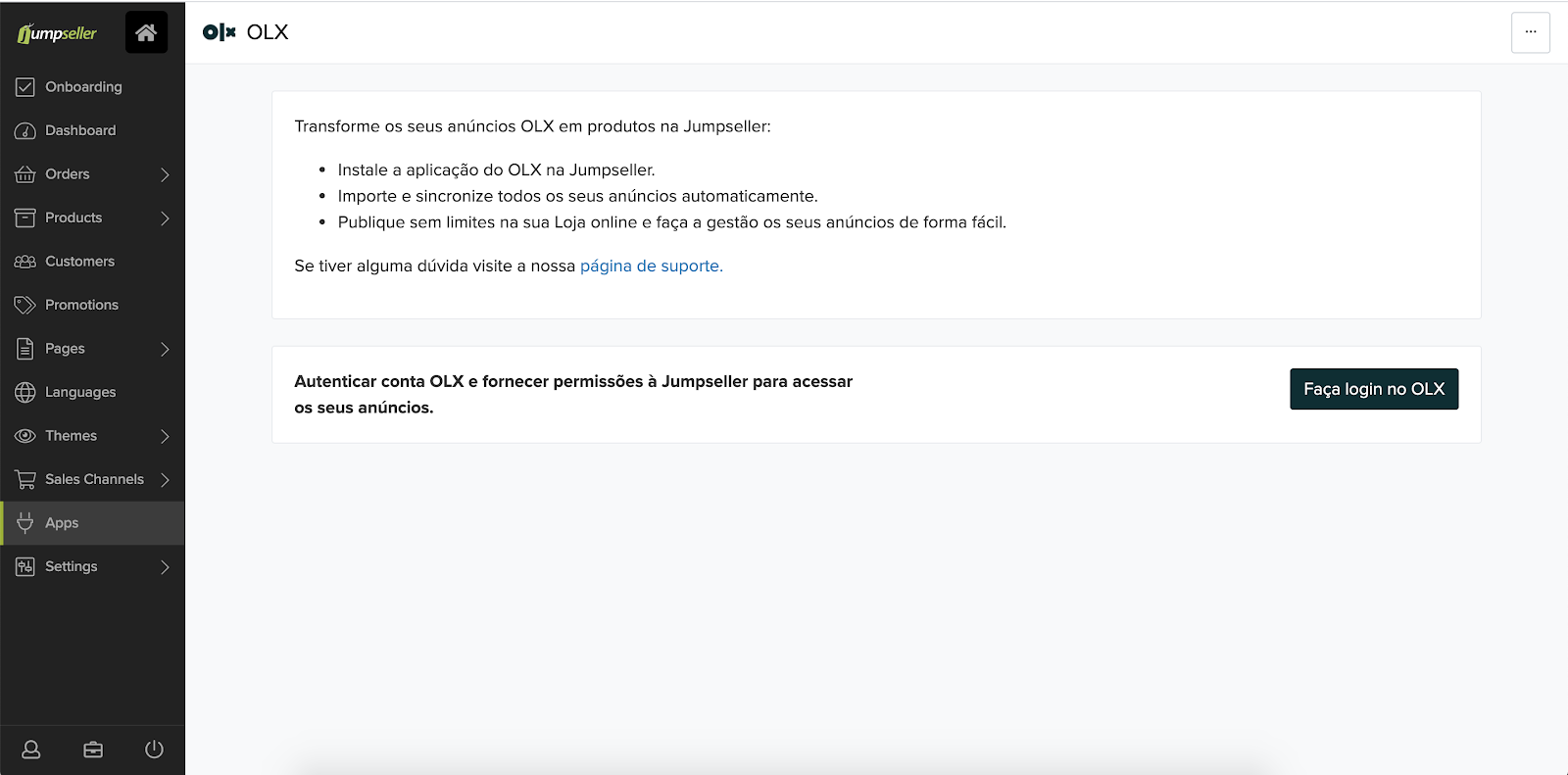Viewport: 1568px width, 775px height.
Task: Click 'Autenticar conta OLX' bold text
Action: point(573,394)
